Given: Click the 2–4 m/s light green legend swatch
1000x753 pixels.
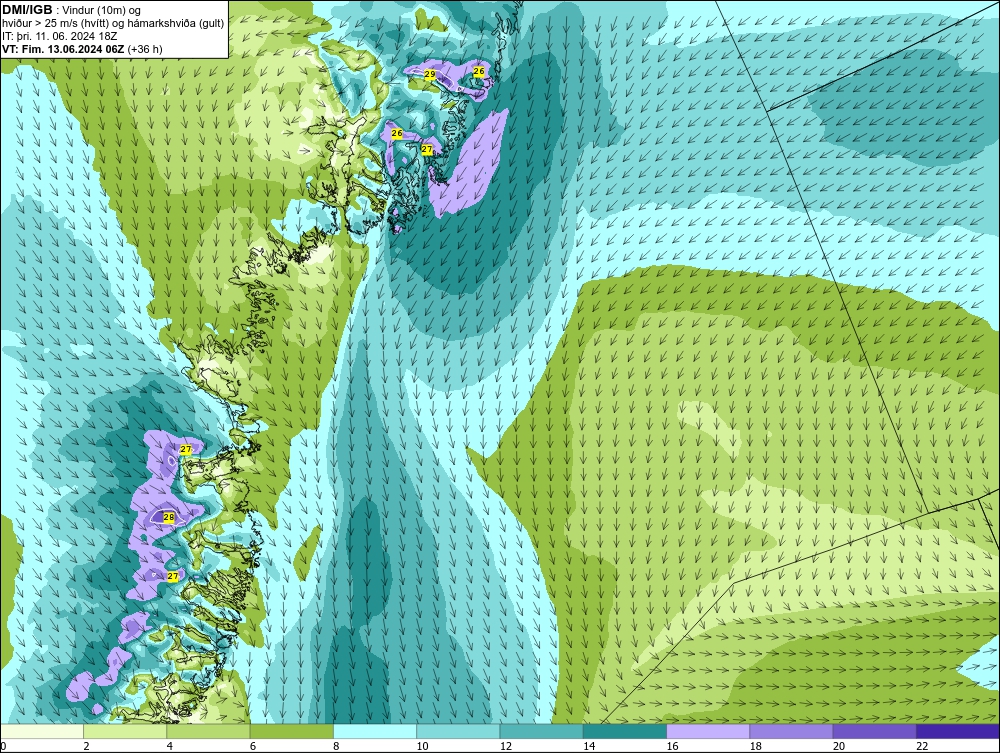Looking at the screenshot, I should [125, 731].
